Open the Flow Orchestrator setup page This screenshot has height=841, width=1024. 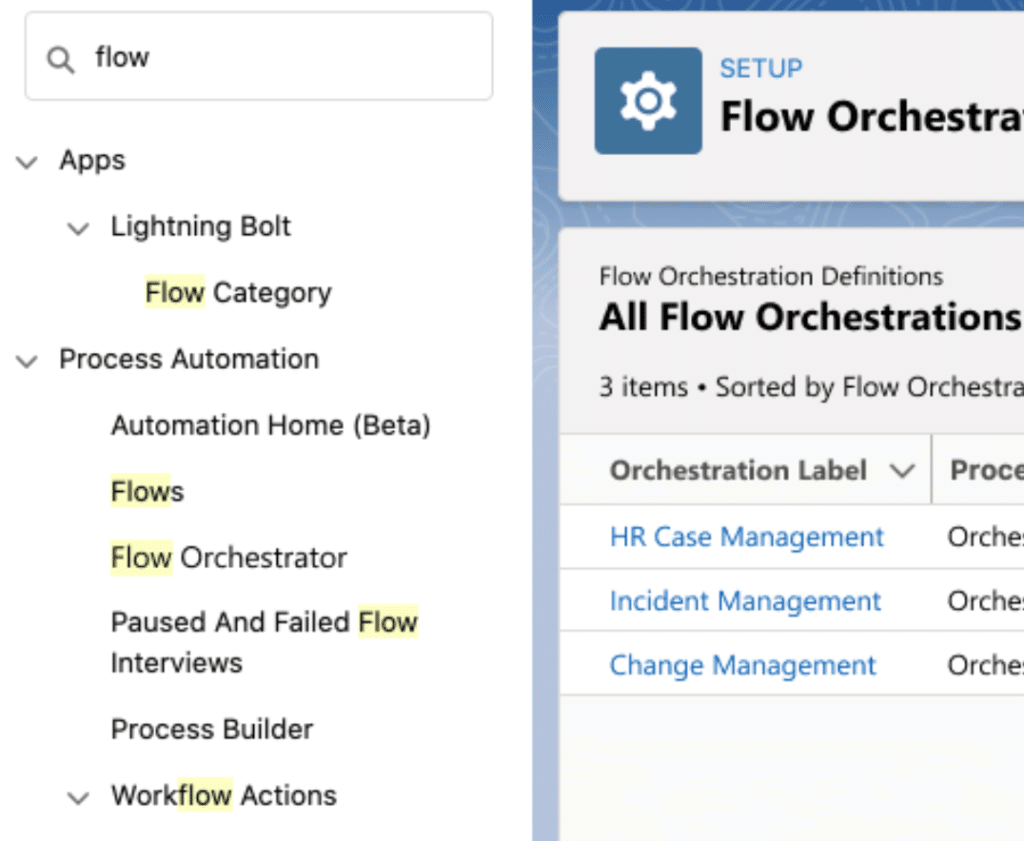click(x=229, y=558)
